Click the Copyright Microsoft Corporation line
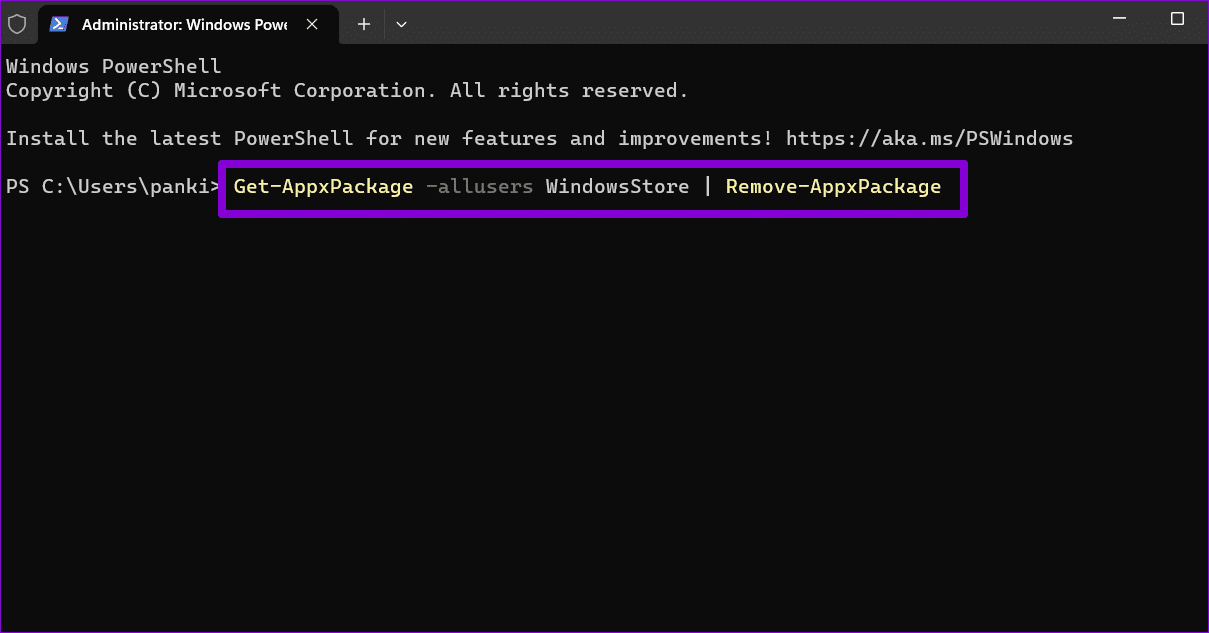Image resolution: width=1209 pixels, height=633 pixels. 347,90
